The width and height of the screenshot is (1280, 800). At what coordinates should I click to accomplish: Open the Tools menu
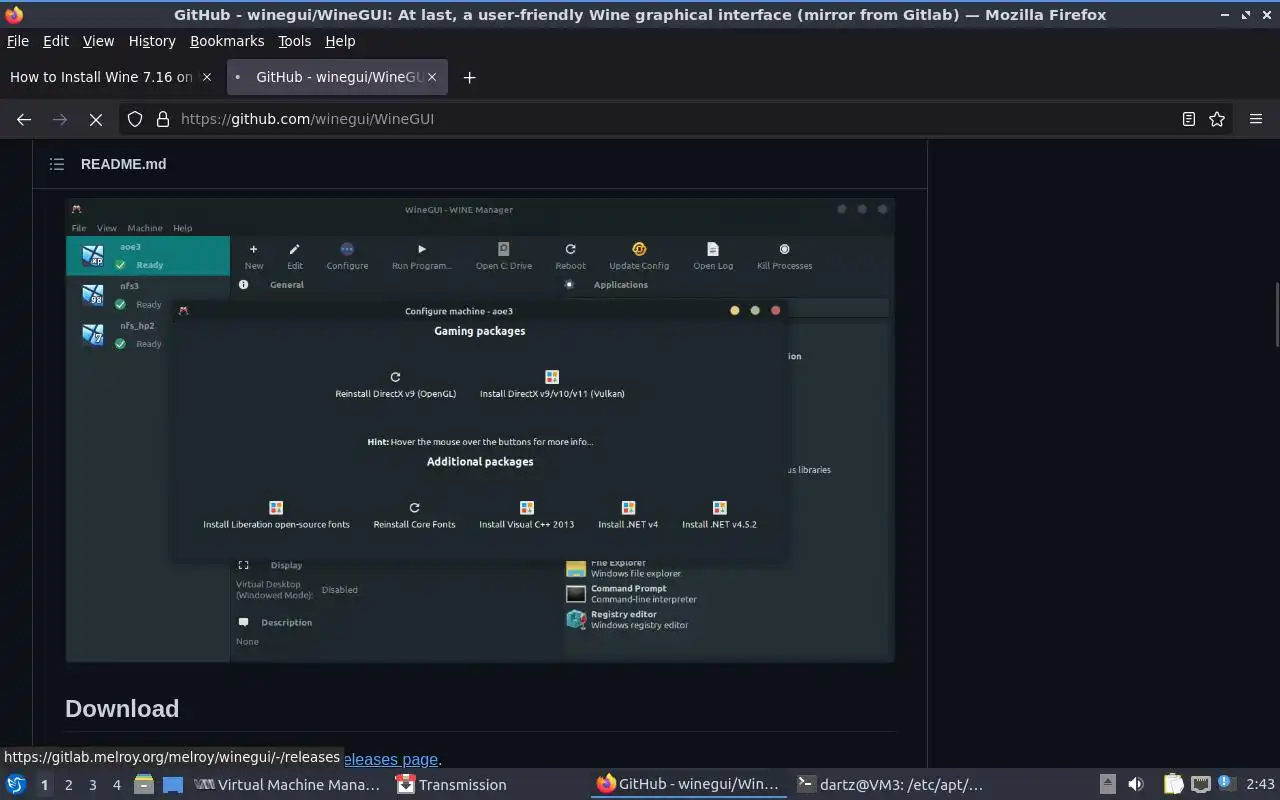295,41
